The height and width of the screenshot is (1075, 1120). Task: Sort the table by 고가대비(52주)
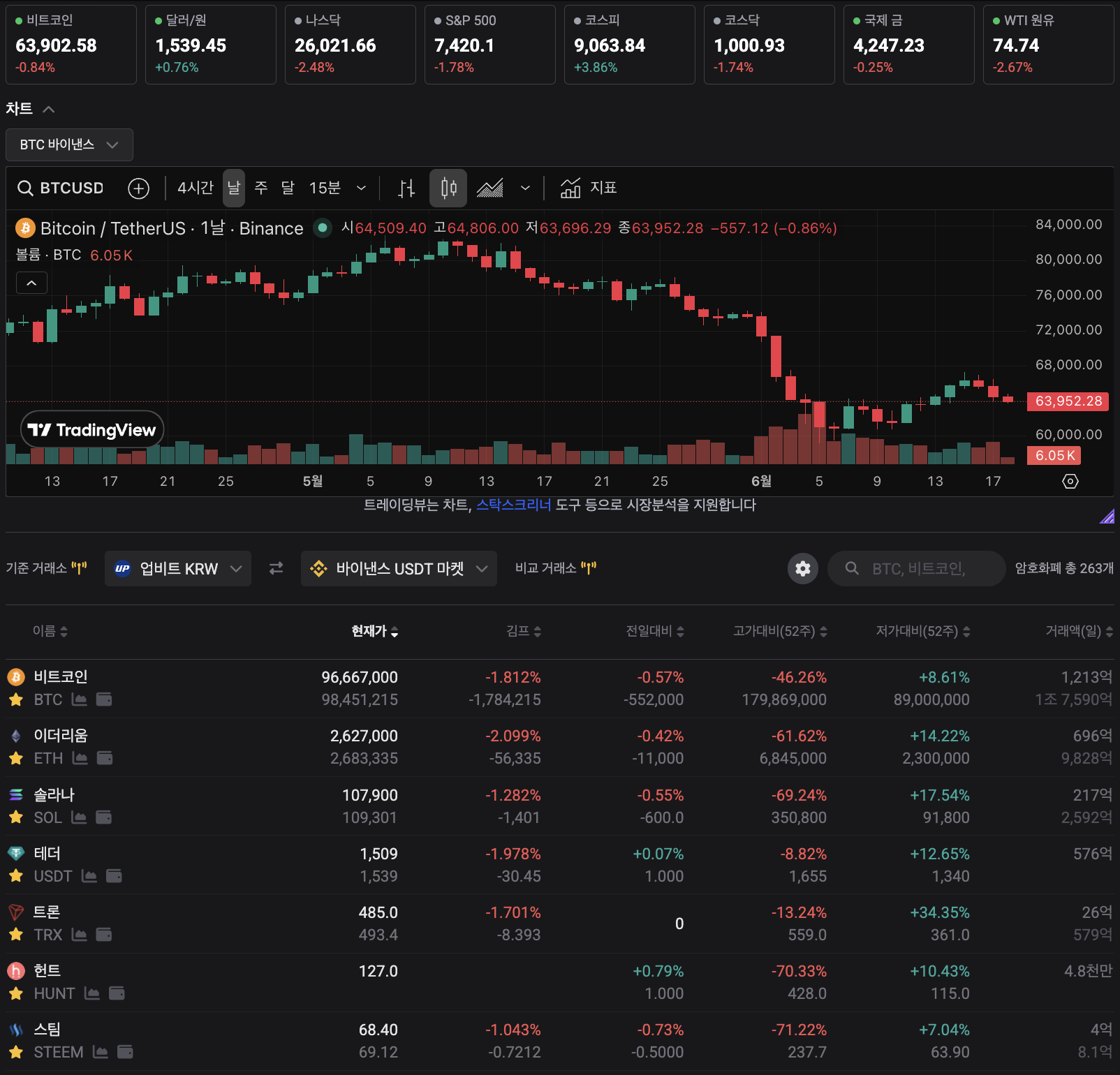tap(780, 632)
